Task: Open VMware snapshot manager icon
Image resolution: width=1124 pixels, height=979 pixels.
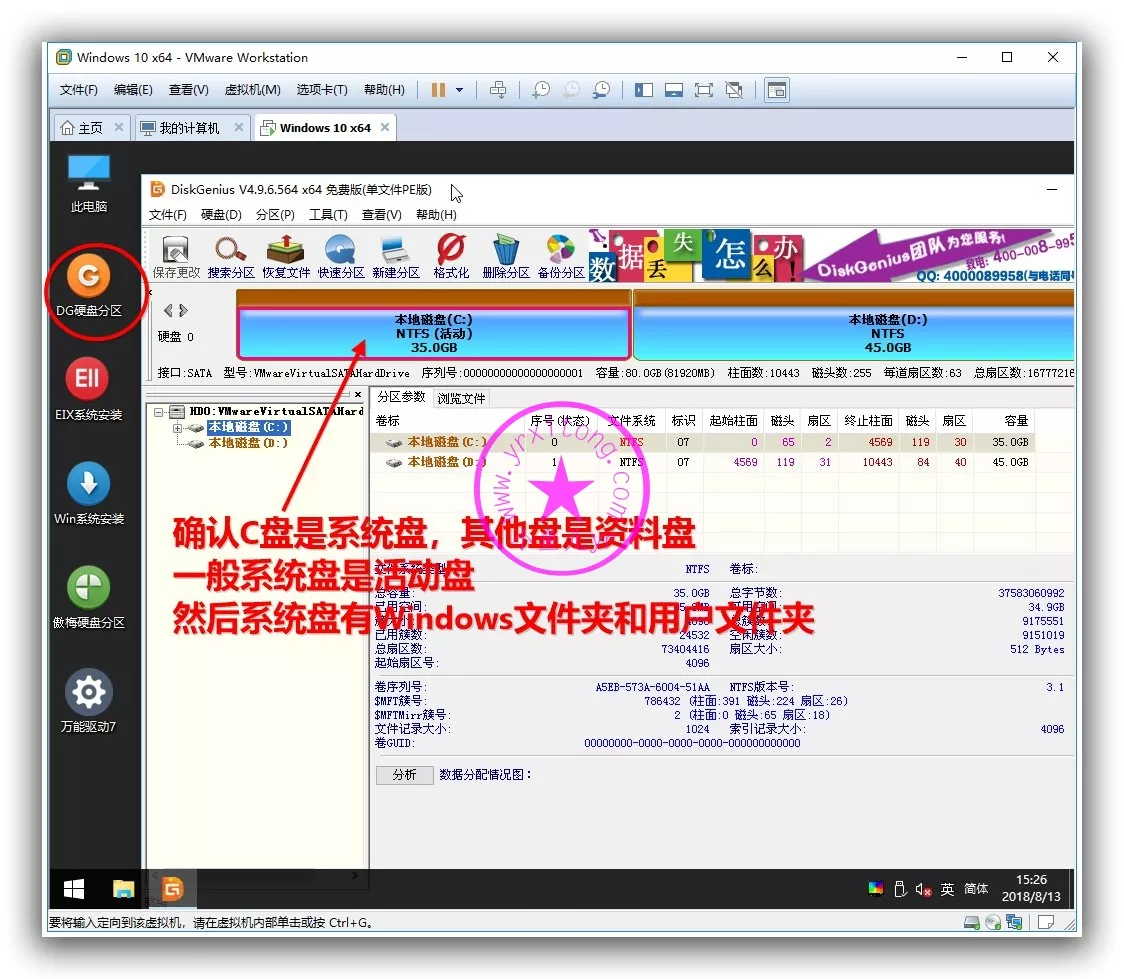Action: 601,90
